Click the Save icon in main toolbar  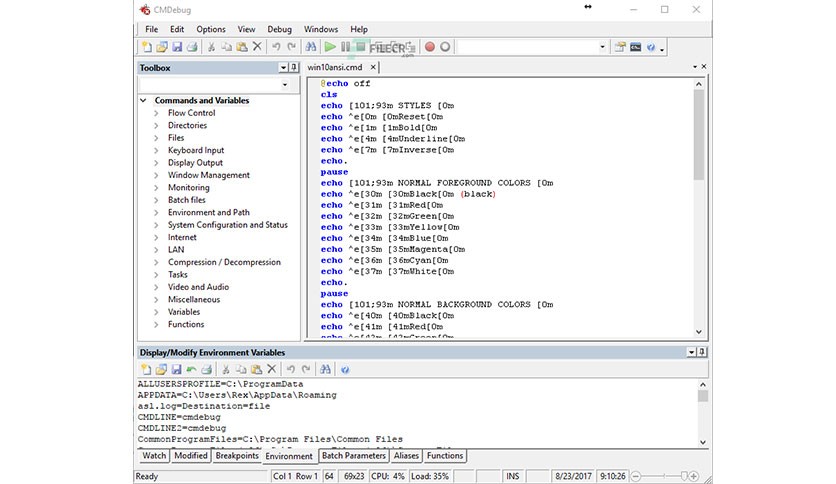(x=177, y=47)
